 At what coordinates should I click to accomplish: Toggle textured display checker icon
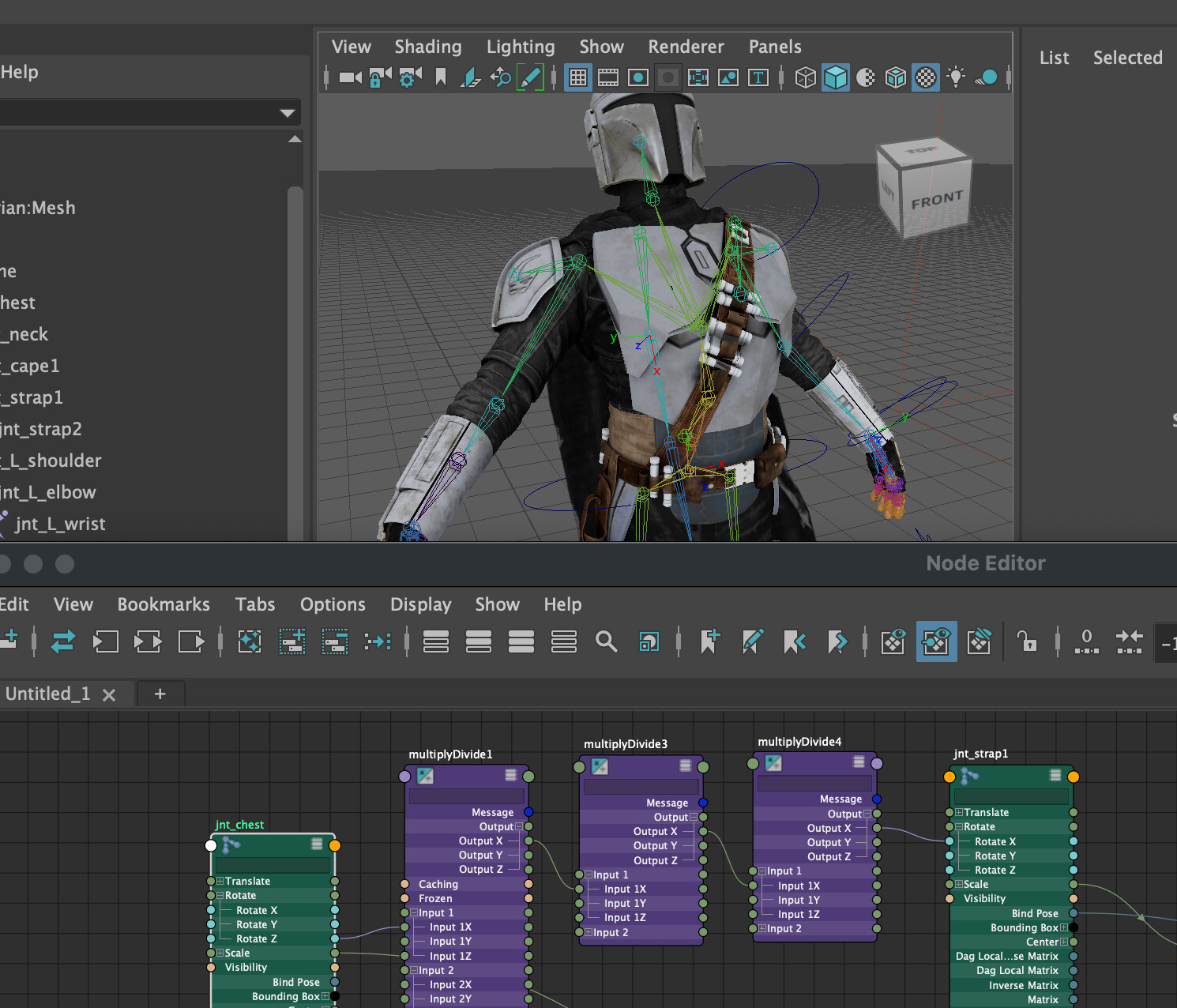926,77
